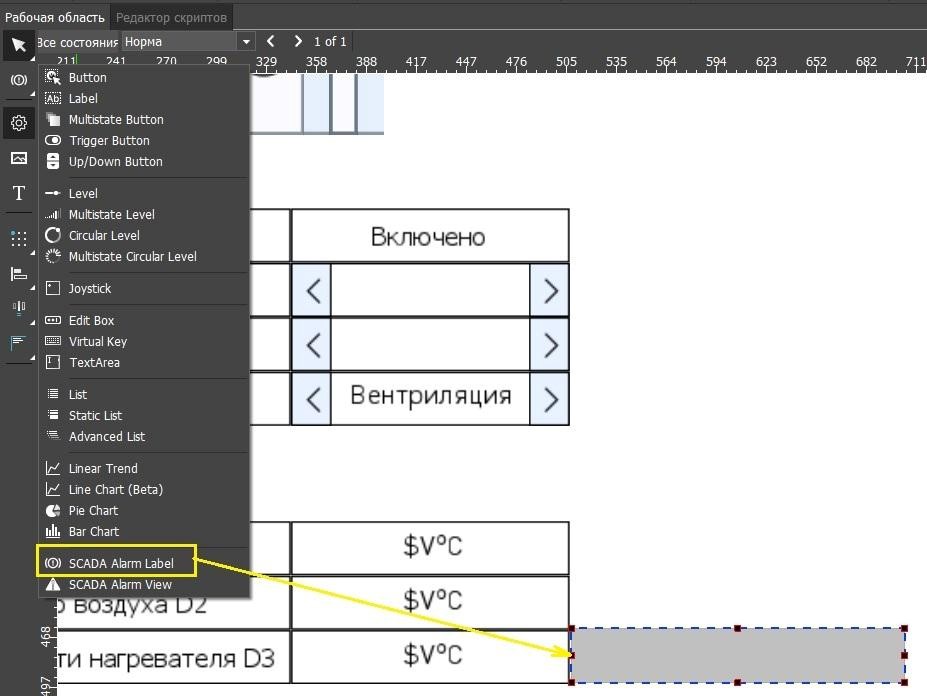Select the gray rectangle on canvas
The width and height of the screenshot is (927, 696).
[x=738, y=656]
